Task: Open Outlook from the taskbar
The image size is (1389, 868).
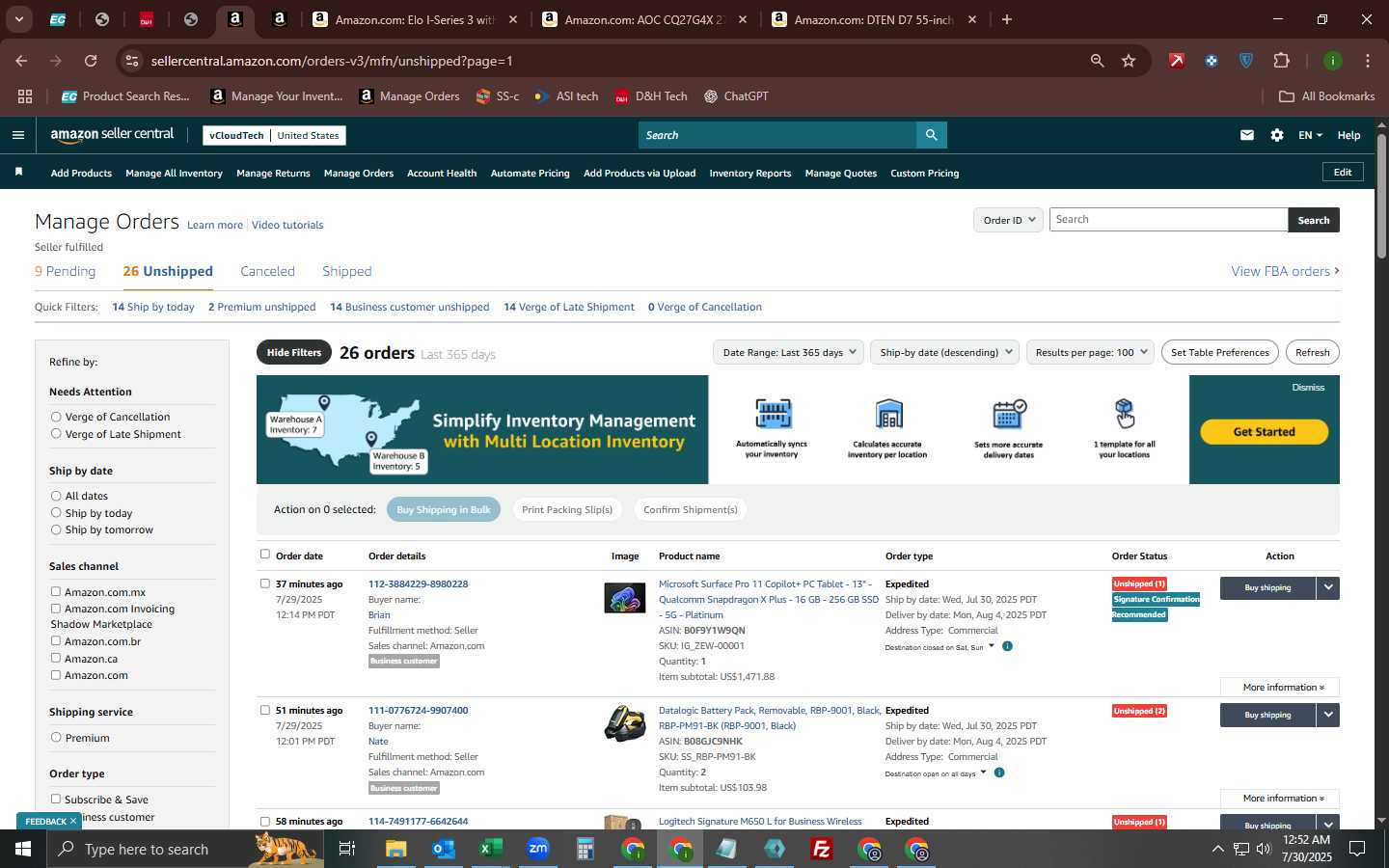Action: point(444,849)
